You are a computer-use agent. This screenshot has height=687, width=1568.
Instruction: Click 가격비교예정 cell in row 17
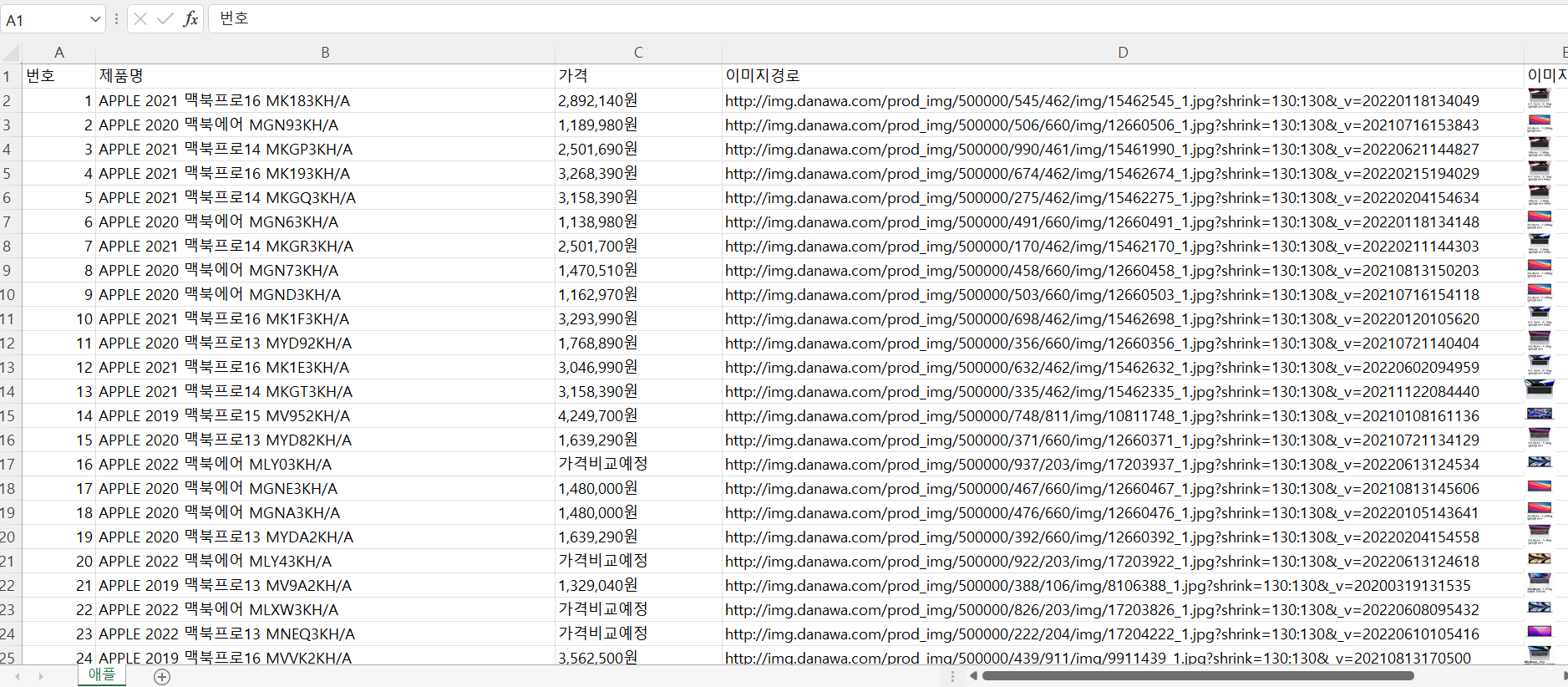point(638,465)
